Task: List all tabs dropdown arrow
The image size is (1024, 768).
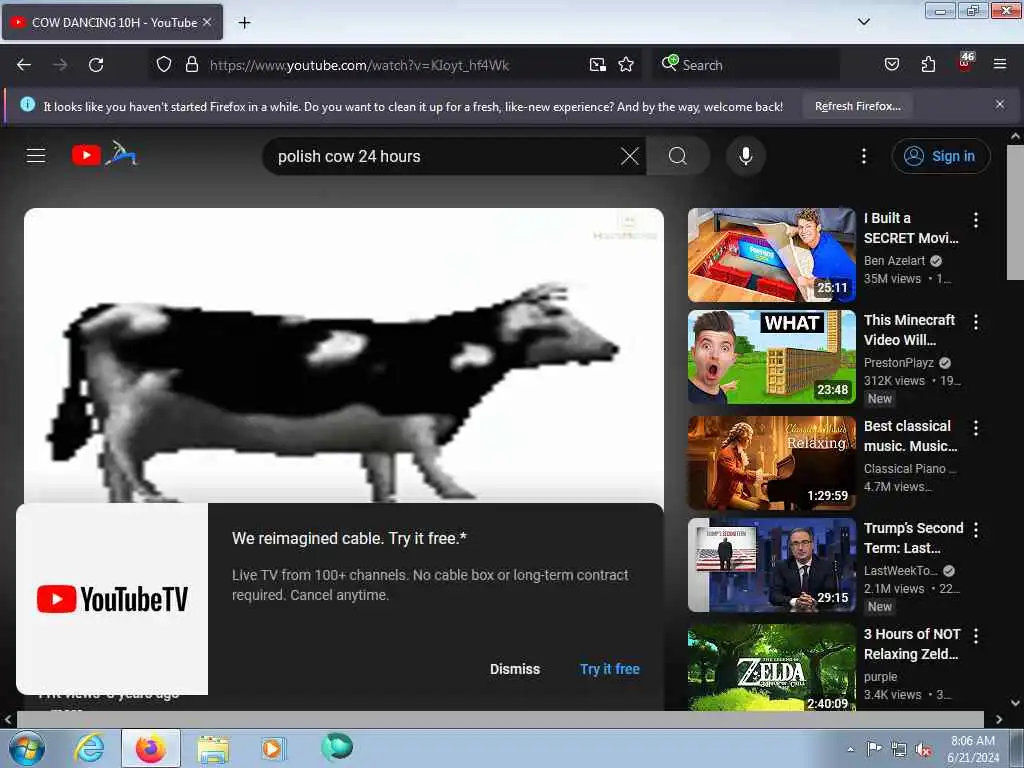Action: 863,22
